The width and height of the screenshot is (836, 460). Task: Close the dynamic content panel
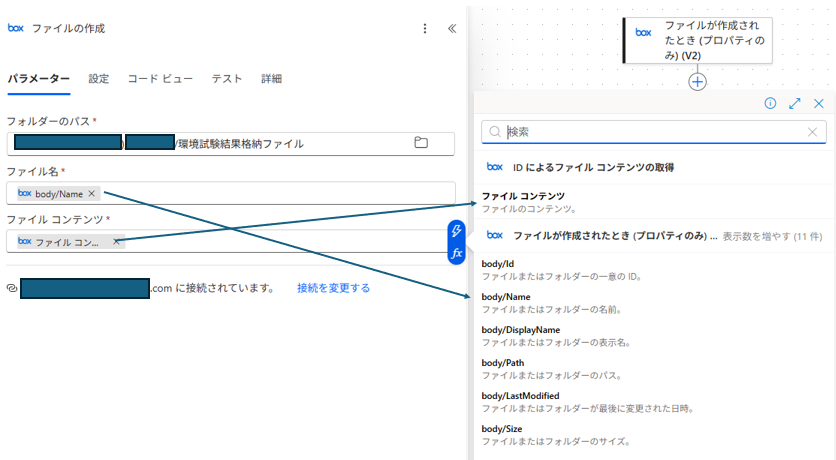[x=819, y=103]
